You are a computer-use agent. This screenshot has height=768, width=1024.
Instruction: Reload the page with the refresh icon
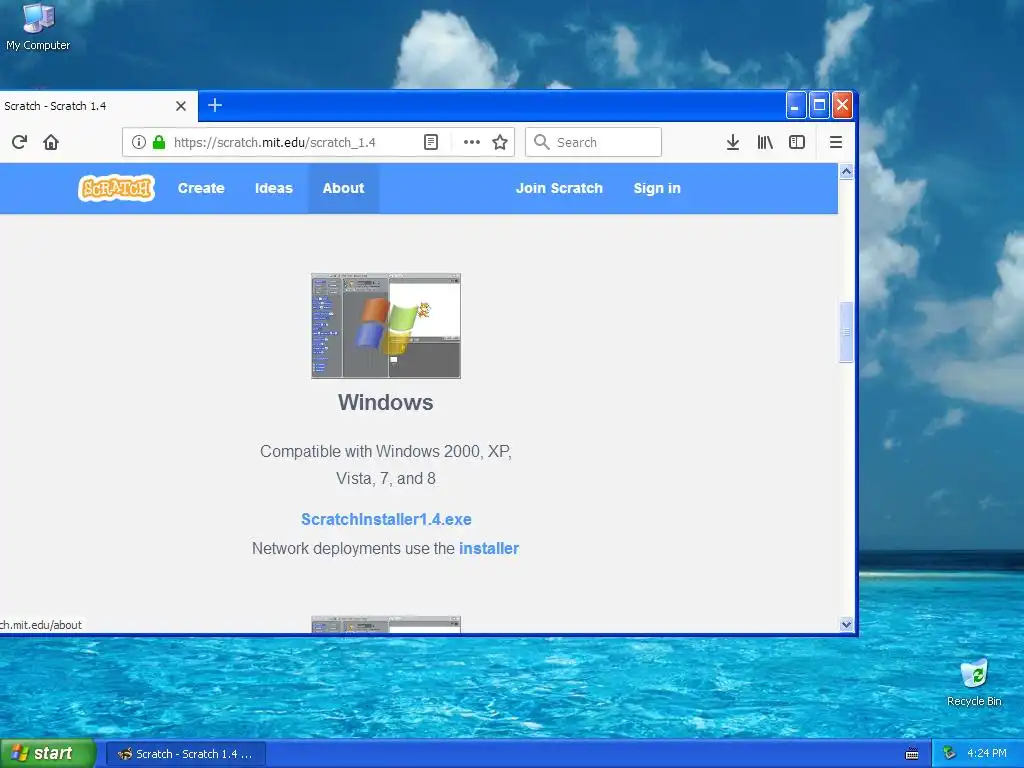pyautogui.click(x=19, y=142)
